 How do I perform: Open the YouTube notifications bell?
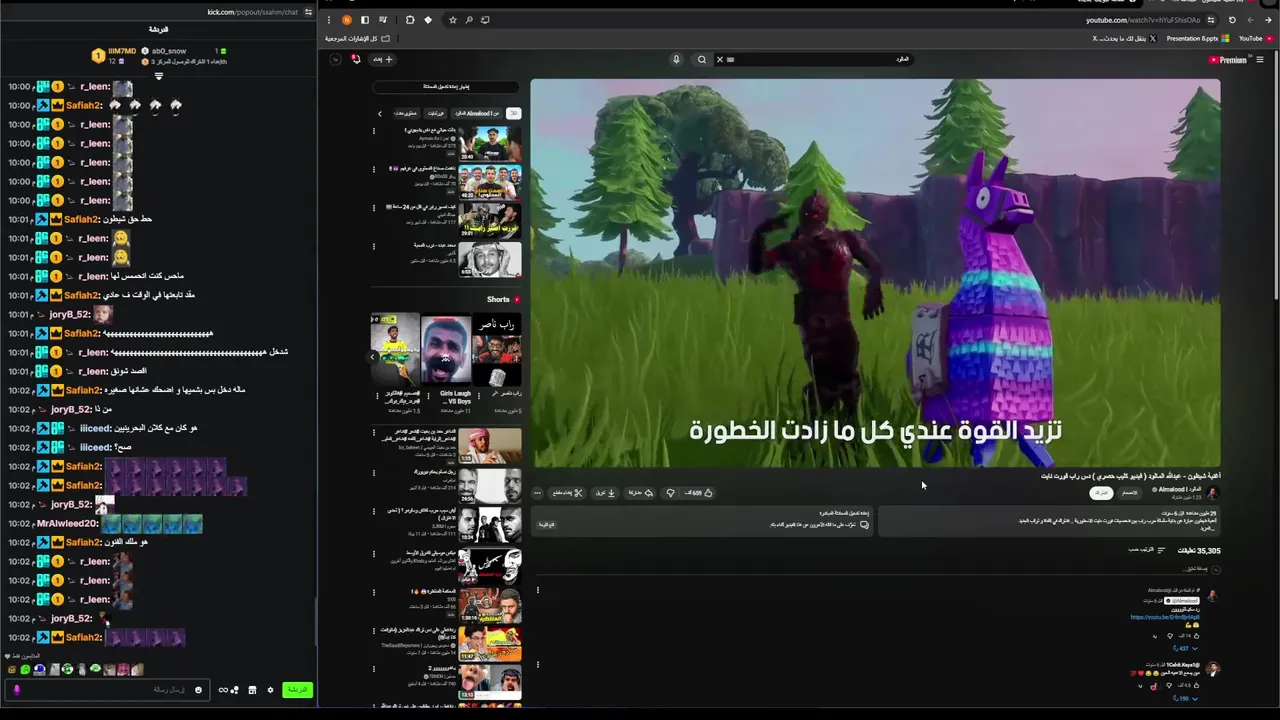pyautogui.click(x=356, y=59)
